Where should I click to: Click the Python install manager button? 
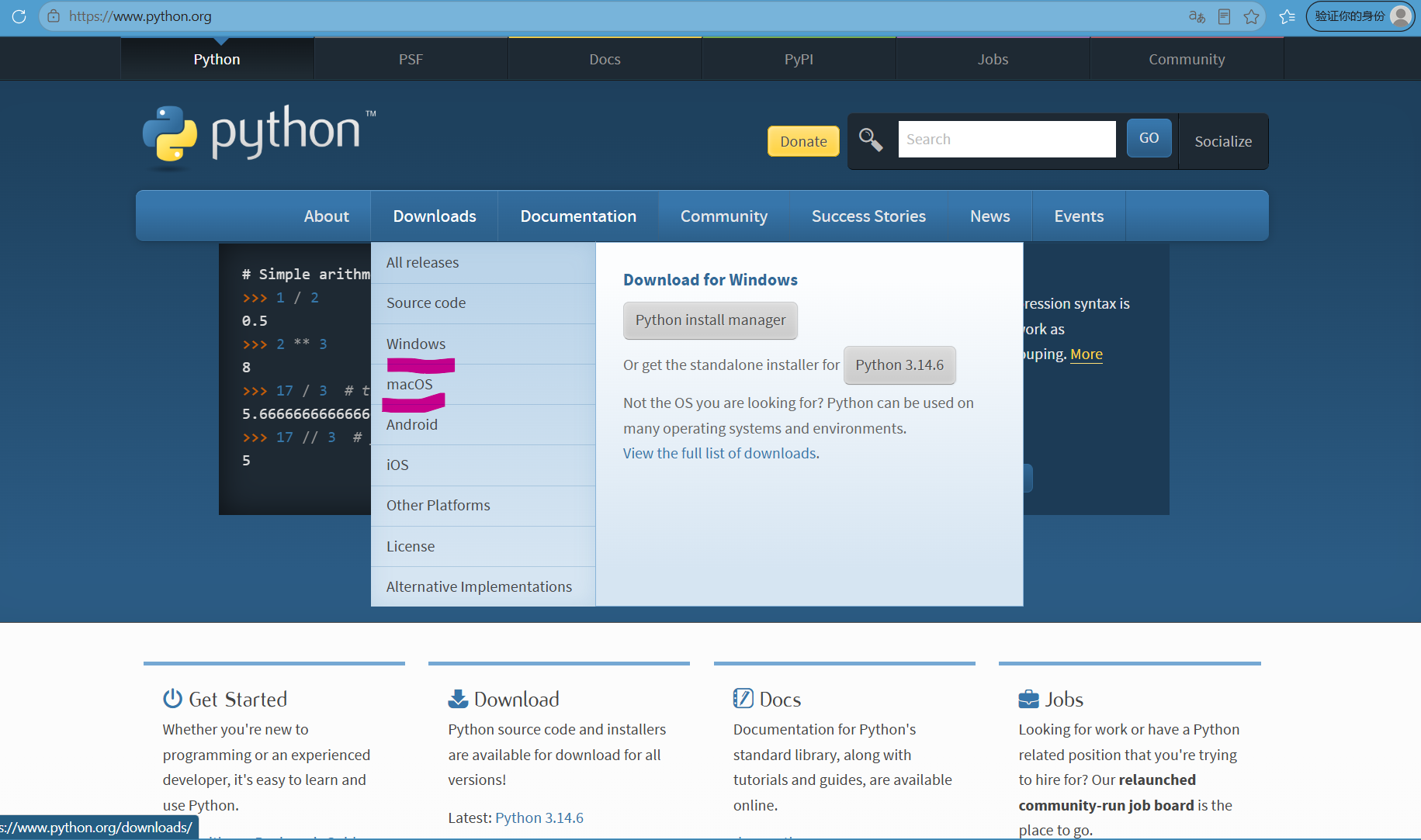pos(710,320)
